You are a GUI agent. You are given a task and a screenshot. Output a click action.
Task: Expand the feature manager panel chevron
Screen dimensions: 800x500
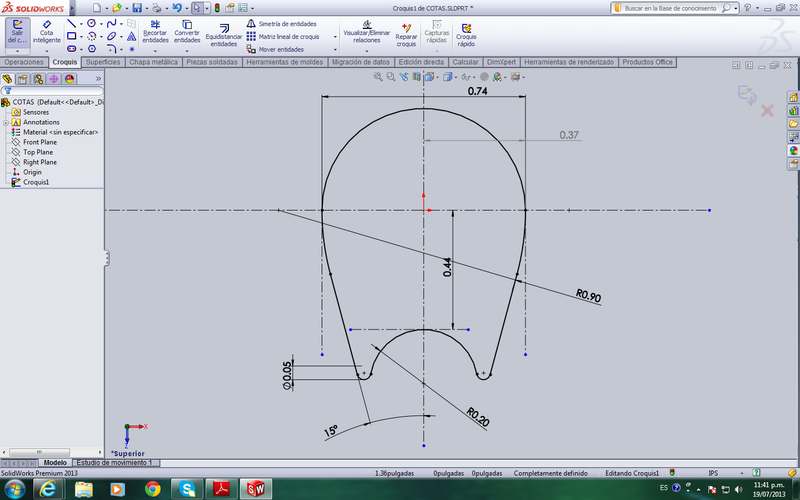[98, 78]
